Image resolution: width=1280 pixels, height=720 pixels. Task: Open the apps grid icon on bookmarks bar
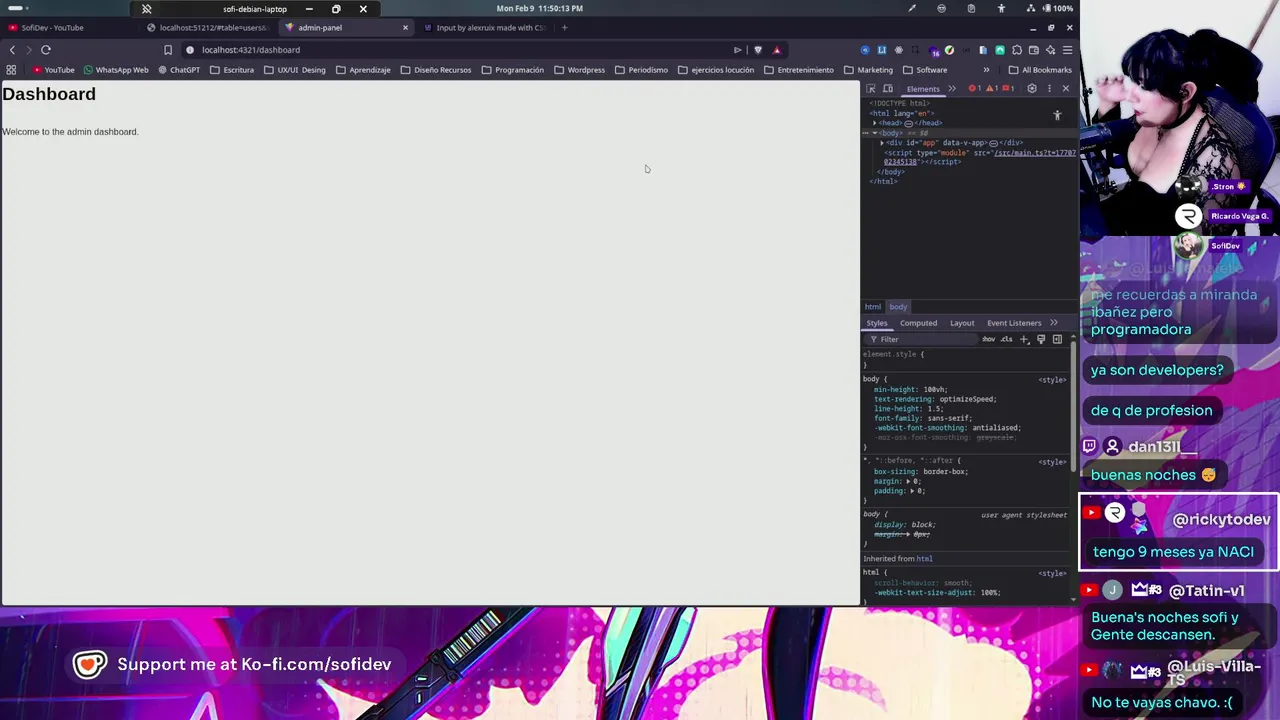[11, 70]
